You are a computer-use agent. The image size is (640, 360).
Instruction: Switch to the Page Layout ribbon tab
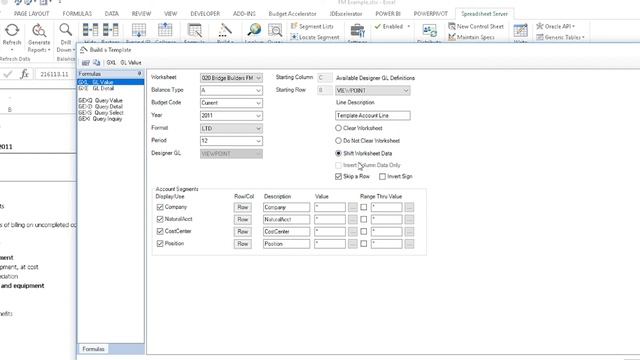click(31, 13)
